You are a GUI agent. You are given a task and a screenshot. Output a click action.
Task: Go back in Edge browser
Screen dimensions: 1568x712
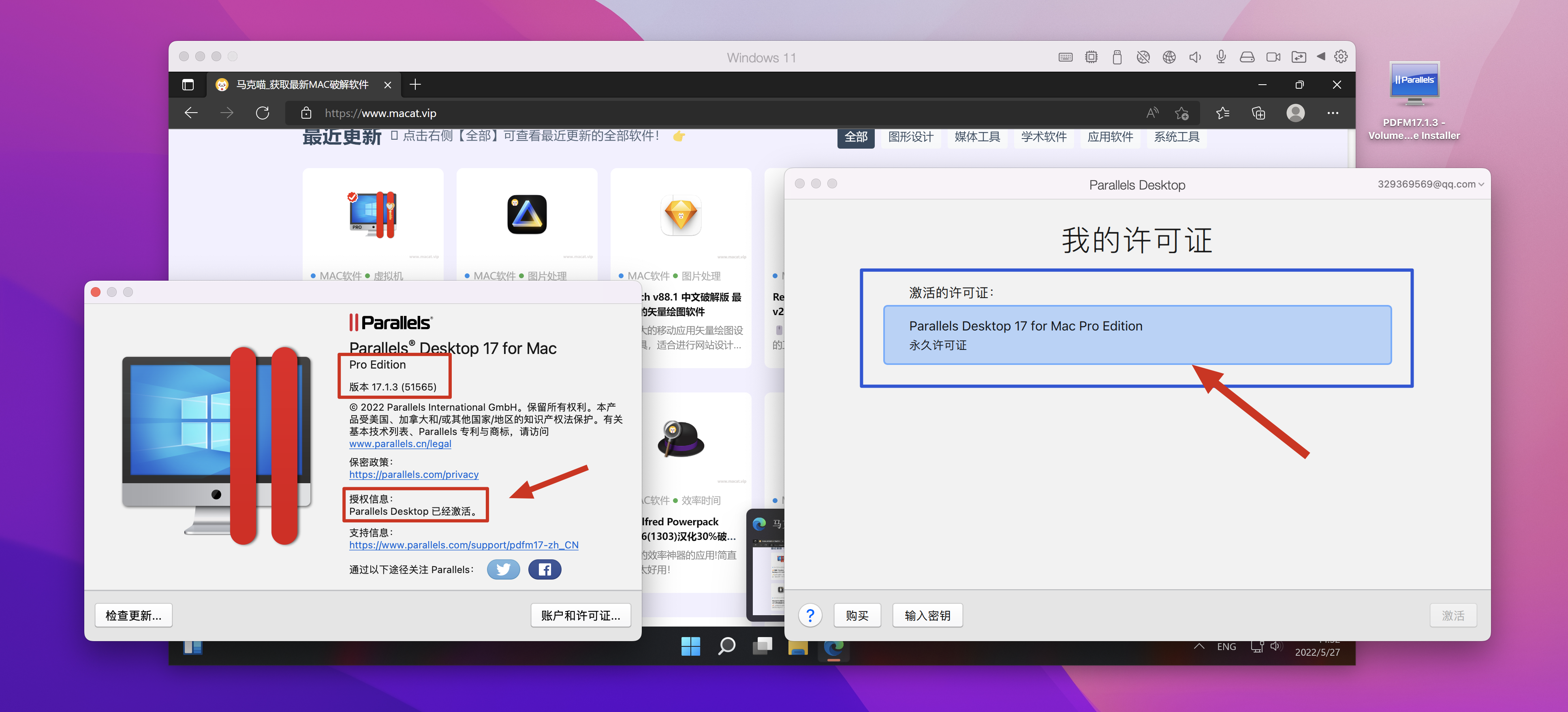[x=191, y=113]
